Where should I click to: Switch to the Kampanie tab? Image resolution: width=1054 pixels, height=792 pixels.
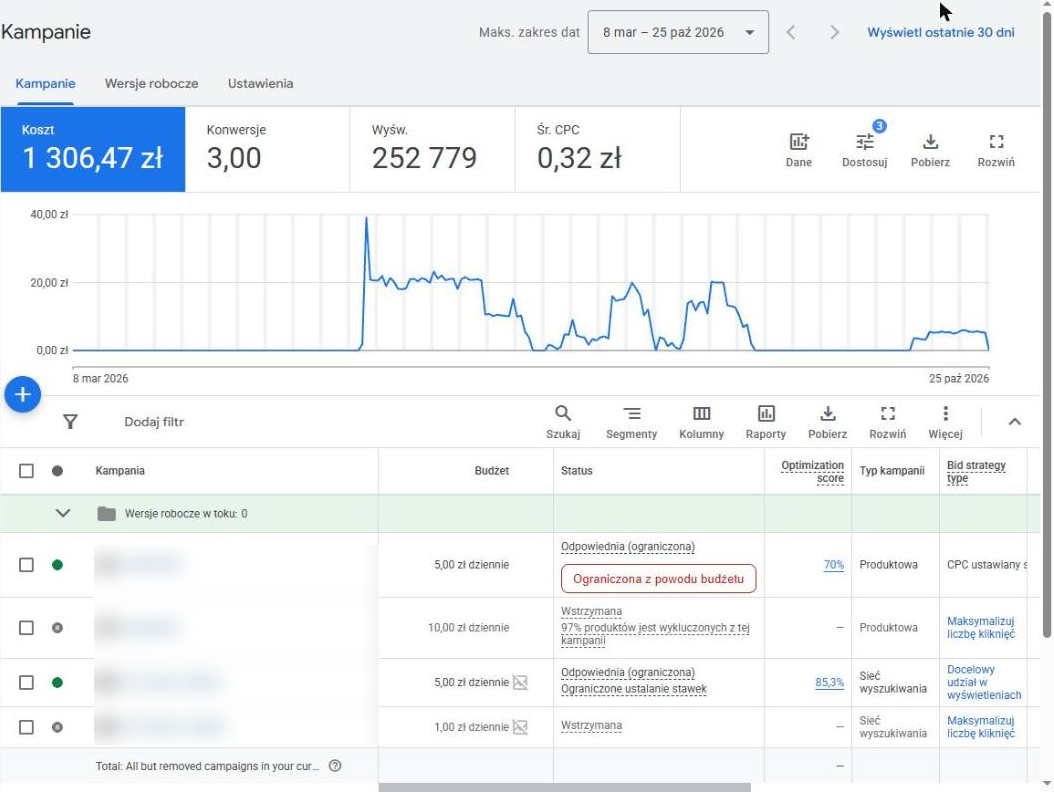click(45, 84)
